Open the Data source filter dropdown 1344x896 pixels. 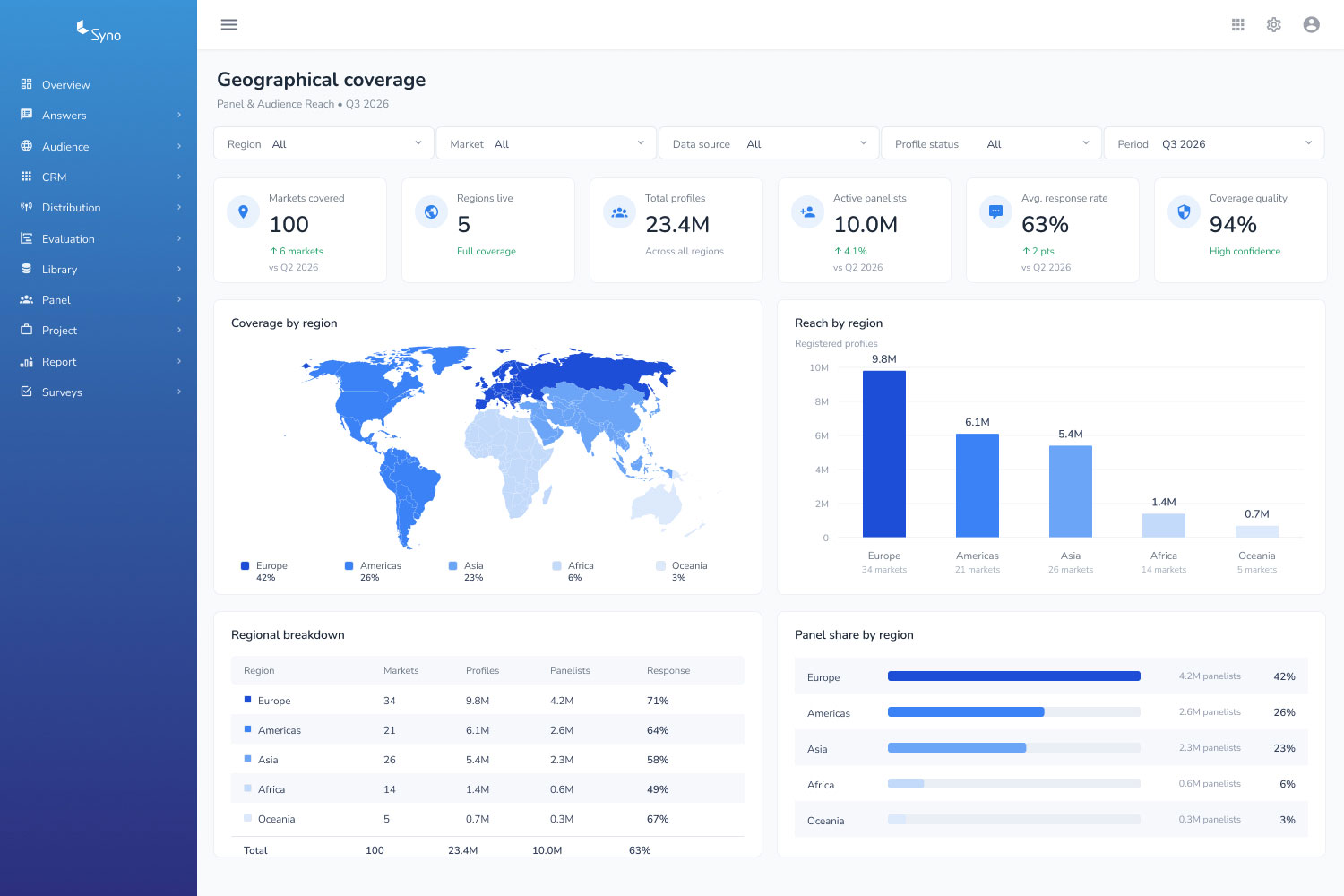point(769,143)
